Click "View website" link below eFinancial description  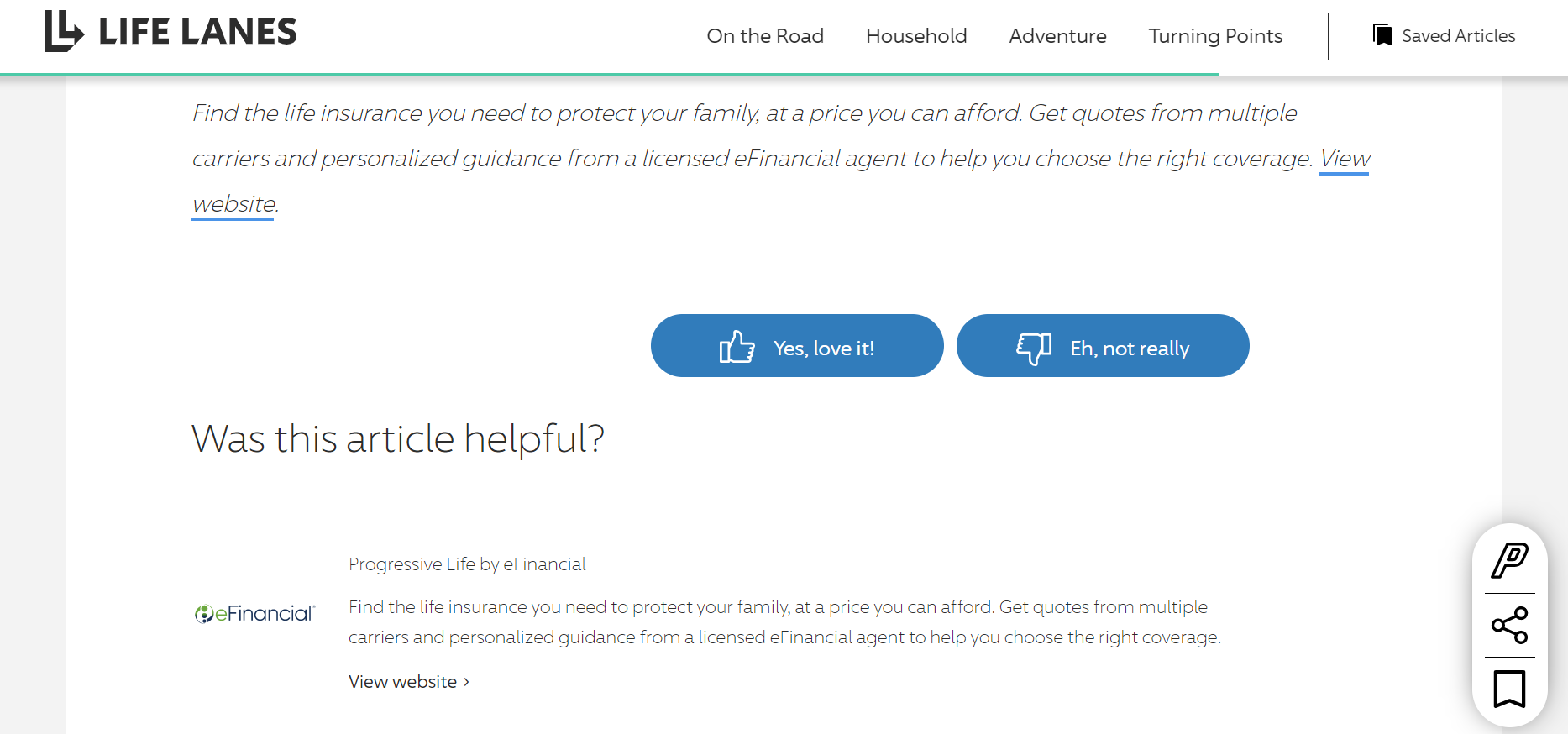(402, 682)
